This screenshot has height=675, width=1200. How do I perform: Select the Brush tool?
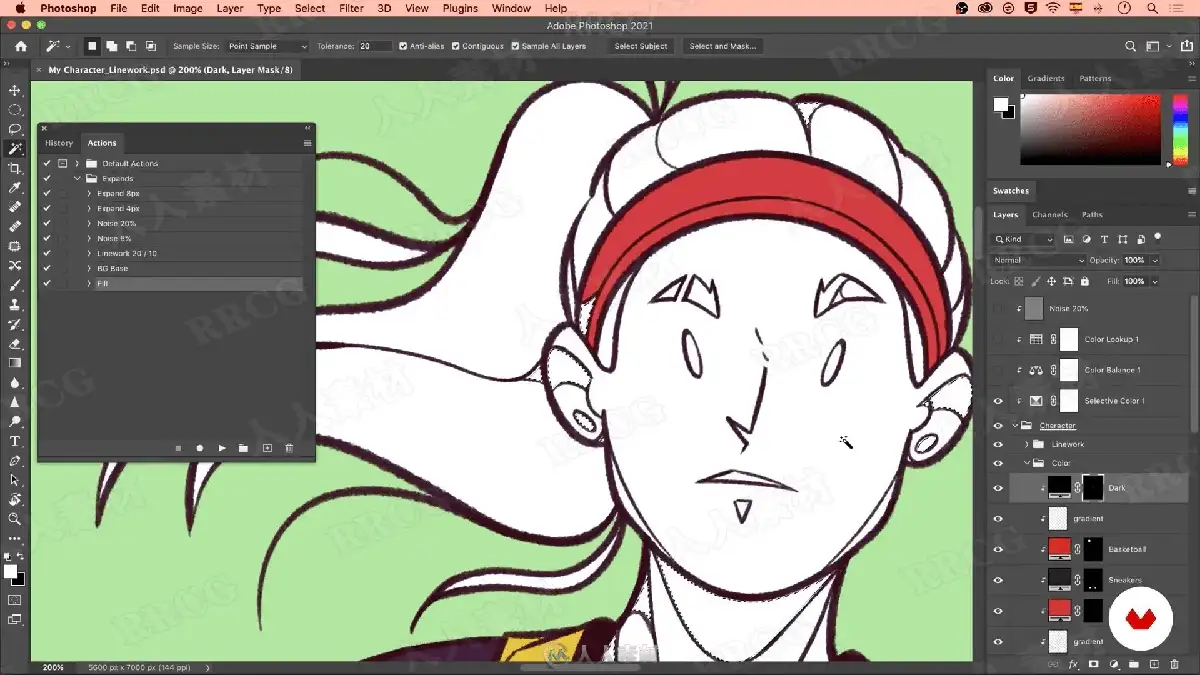click(x=15, y=285)
